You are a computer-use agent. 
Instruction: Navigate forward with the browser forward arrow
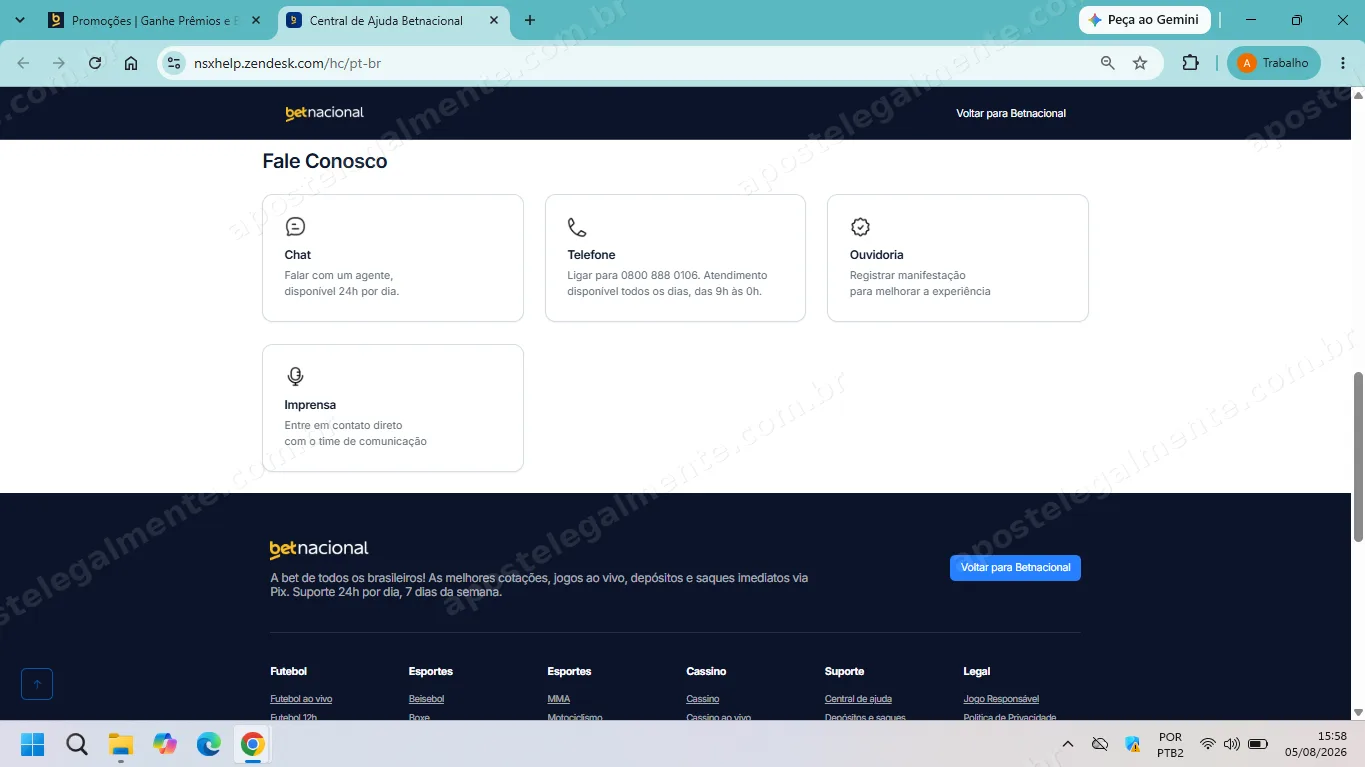pos(59,63)
